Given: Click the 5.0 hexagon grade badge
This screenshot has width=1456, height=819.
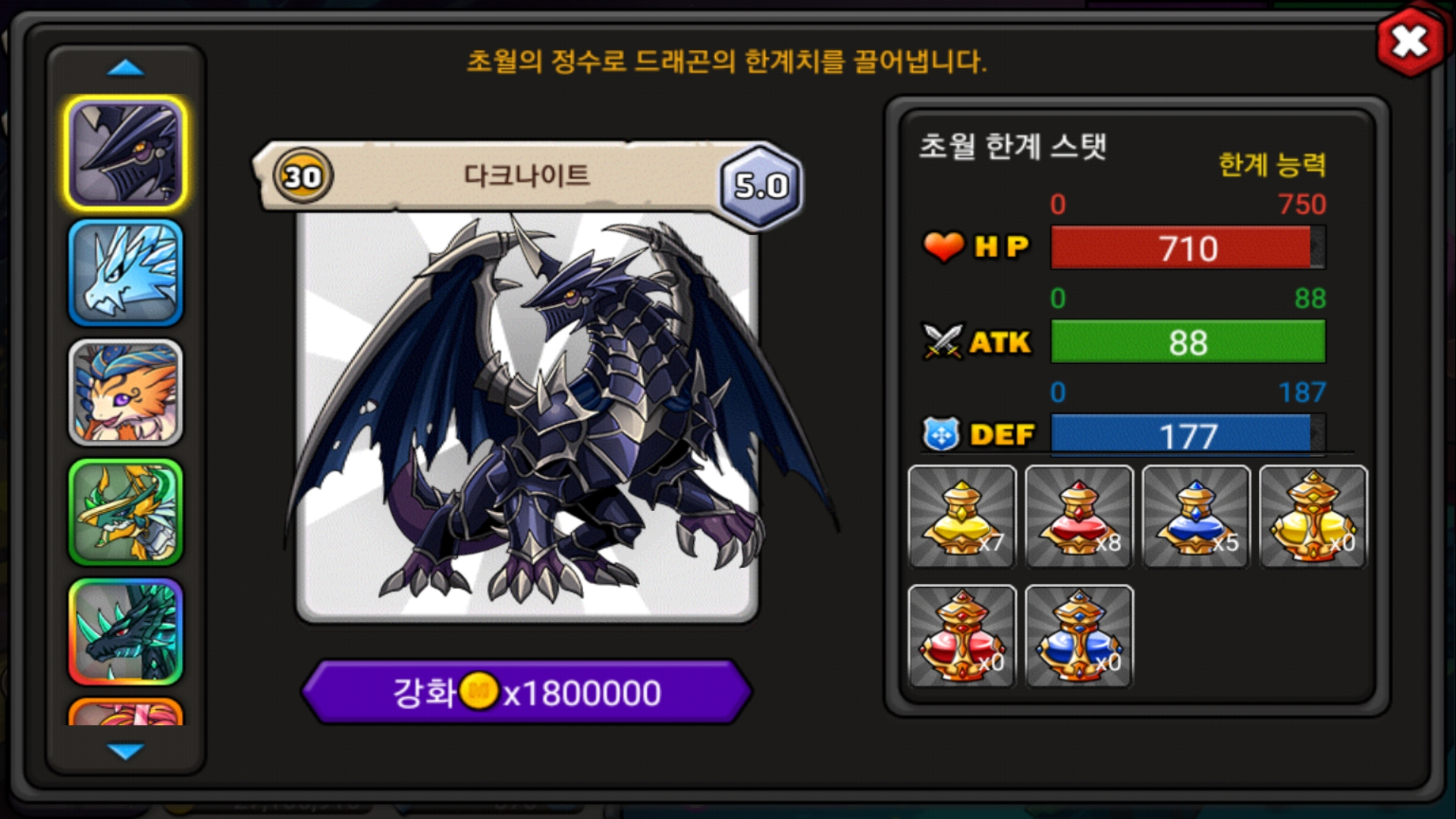Looking at the screenshot, I should click(x=761, y=186).
